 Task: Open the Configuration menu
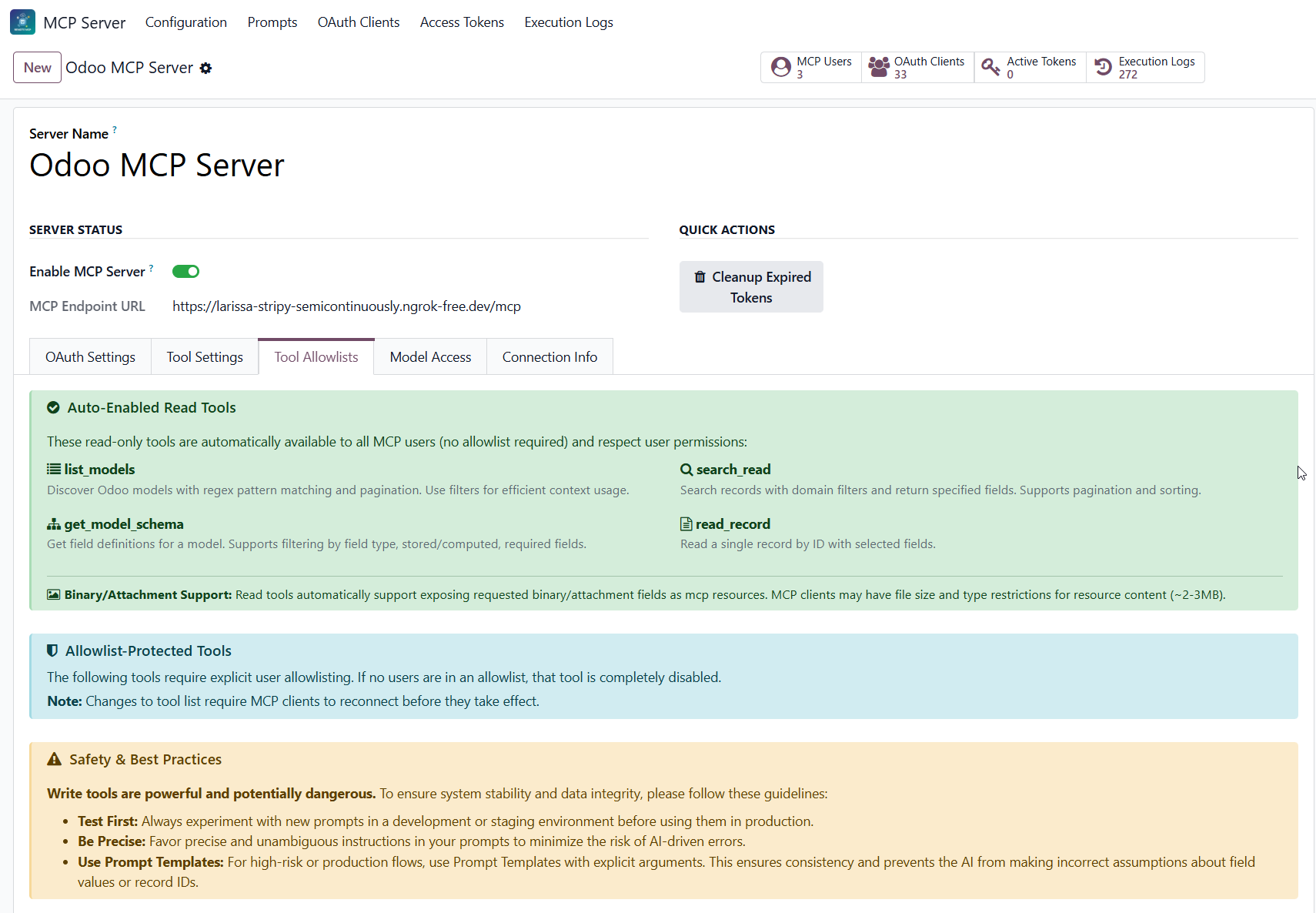(x=186, y=22)
